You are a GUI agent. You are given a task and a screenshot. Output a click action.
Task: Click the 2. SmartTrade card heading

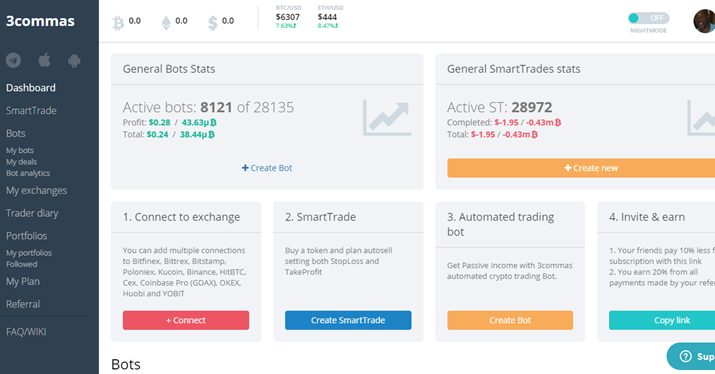(x=320, y=217)
